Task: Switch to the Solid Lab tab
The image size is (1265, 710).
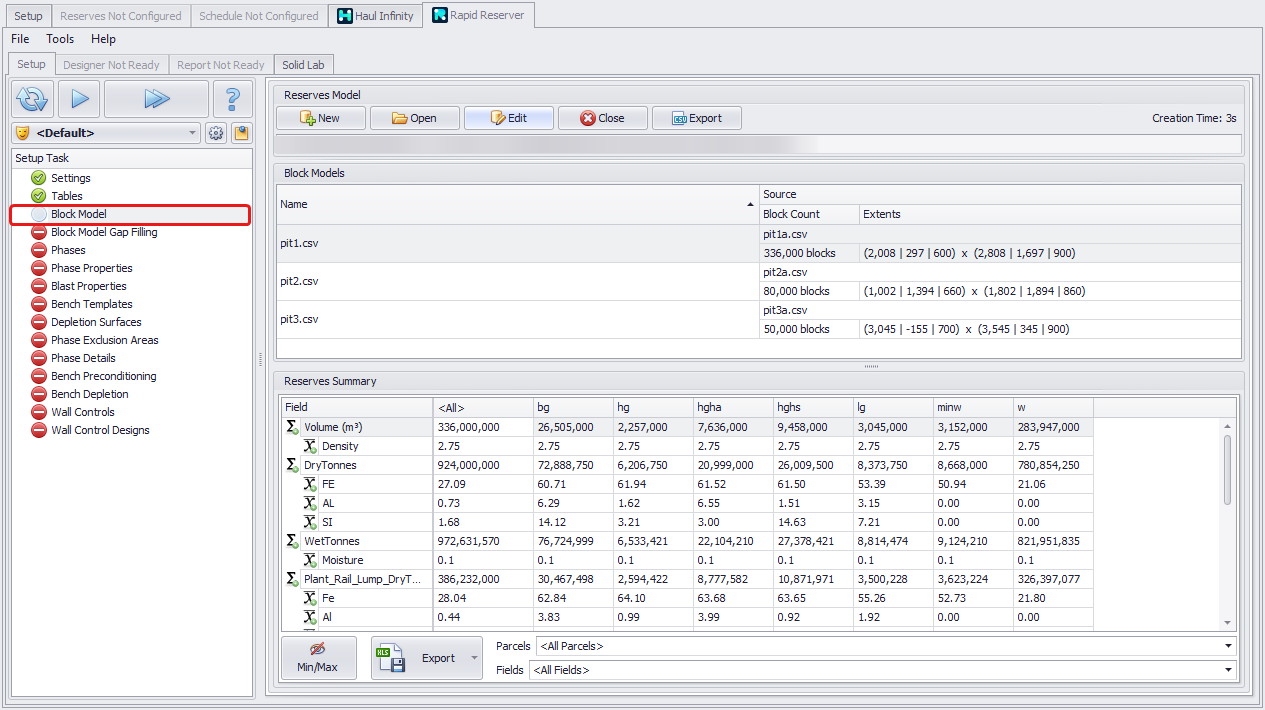Action: tap(302, 65)
